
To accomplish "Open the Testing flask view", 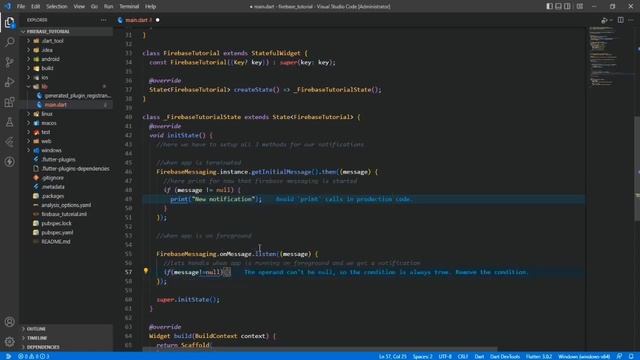I will (x=9, y=122).
